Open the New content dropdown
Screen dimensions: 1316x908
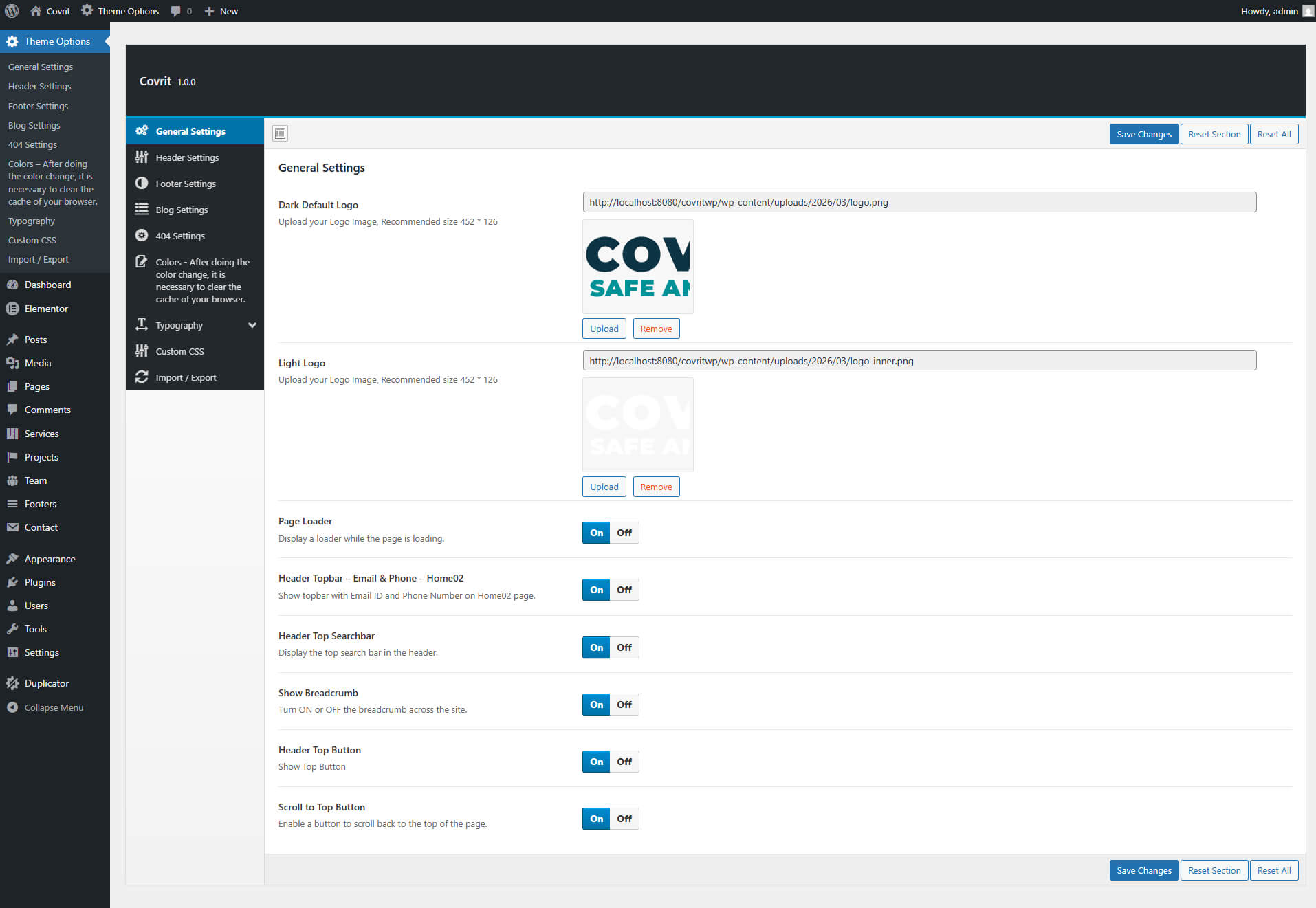[221, 11]
